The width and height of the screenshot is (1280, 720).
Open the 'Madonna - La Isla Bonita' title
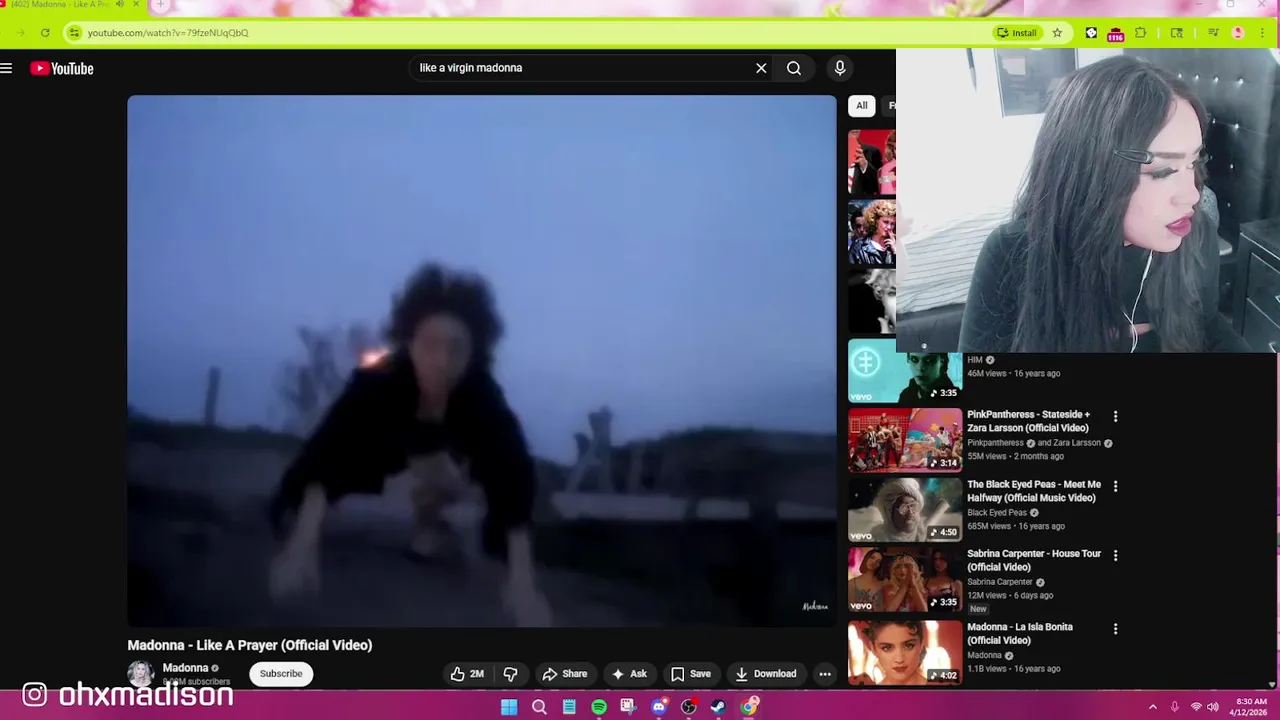[x=1020, y=634]
